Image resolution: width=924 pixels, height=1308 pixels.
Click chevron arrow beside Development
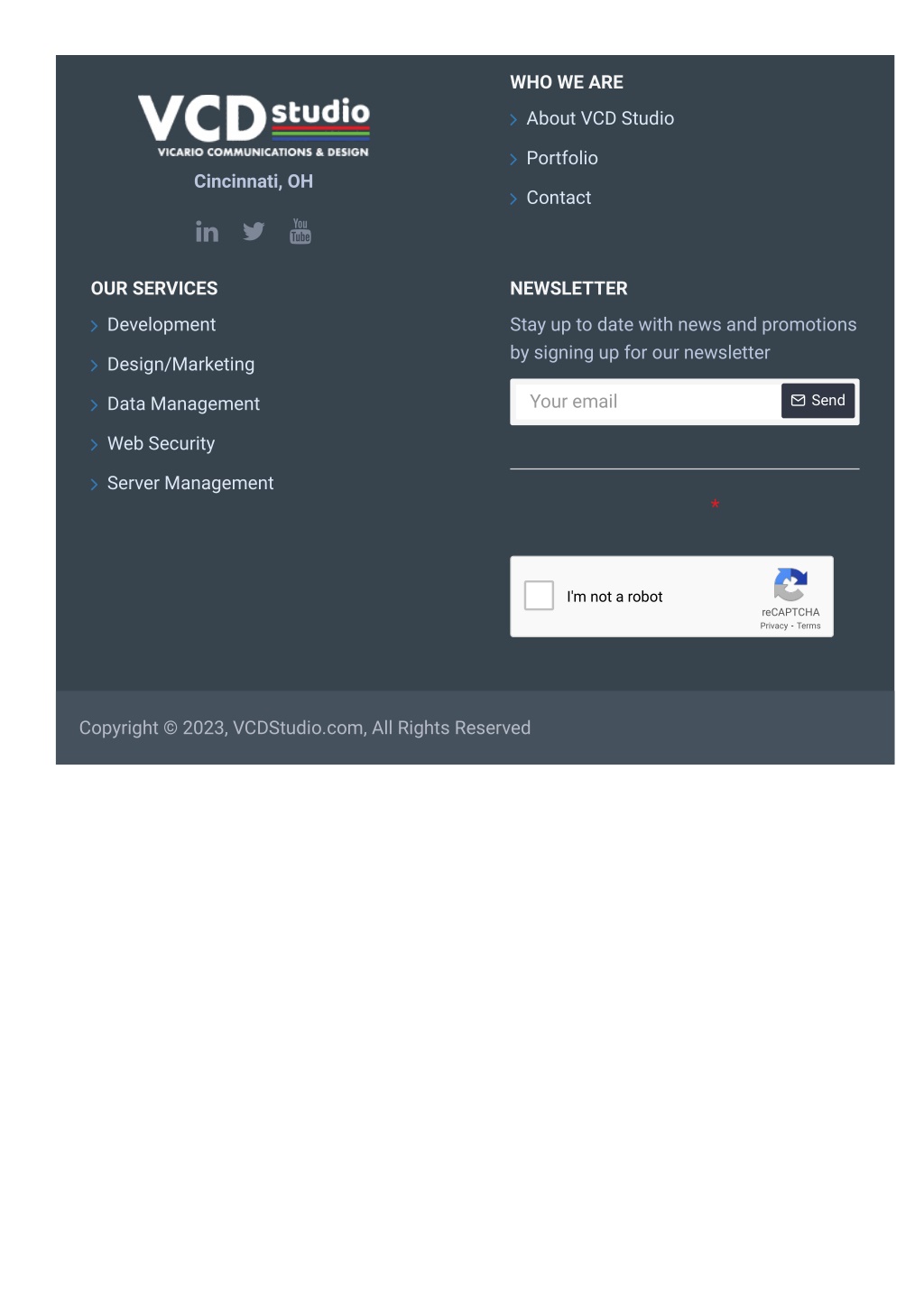[x=94, y=326]
